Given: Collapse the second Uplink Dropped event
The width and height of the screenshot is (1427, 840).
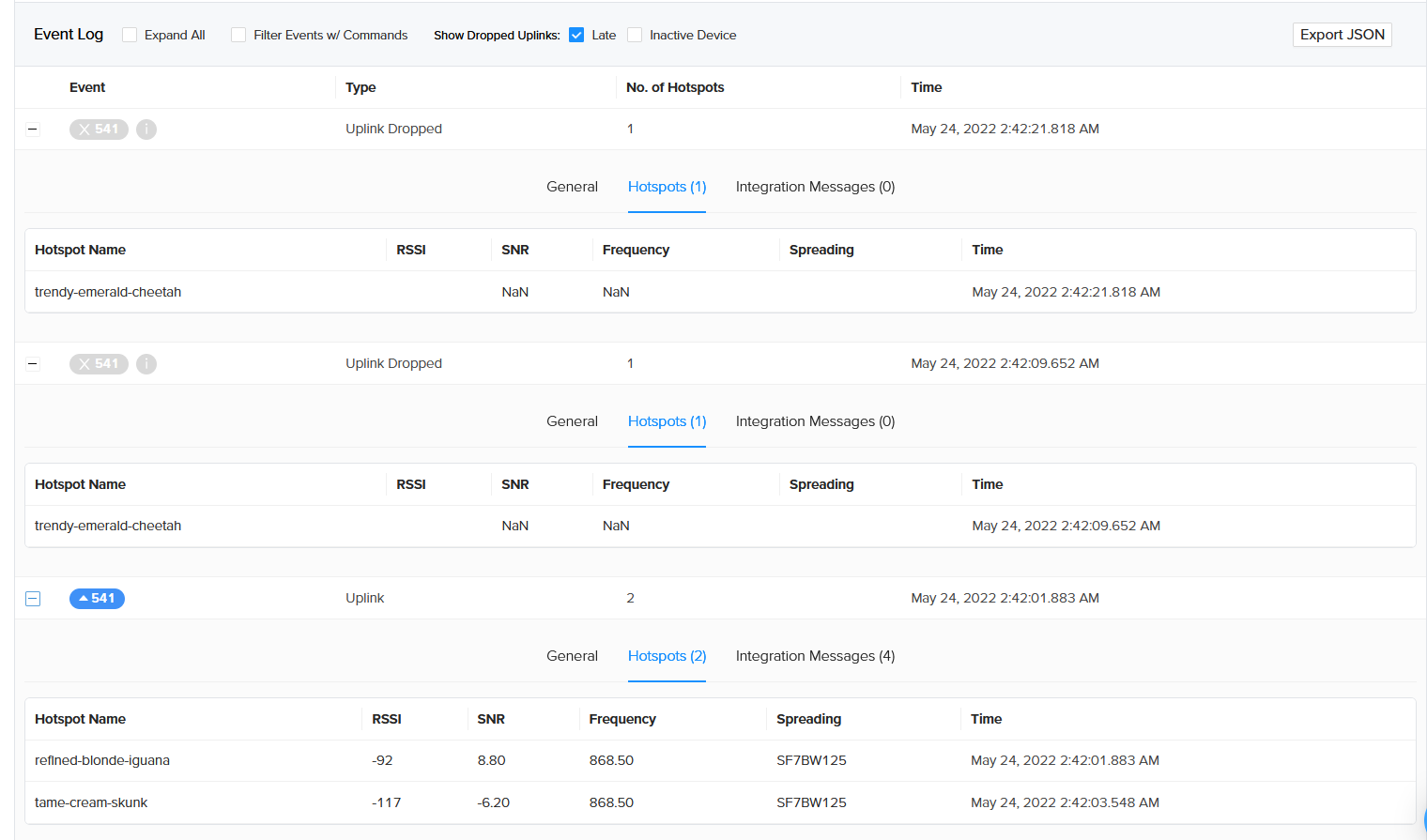Looking at the screenshot, I should coord(33,363).
